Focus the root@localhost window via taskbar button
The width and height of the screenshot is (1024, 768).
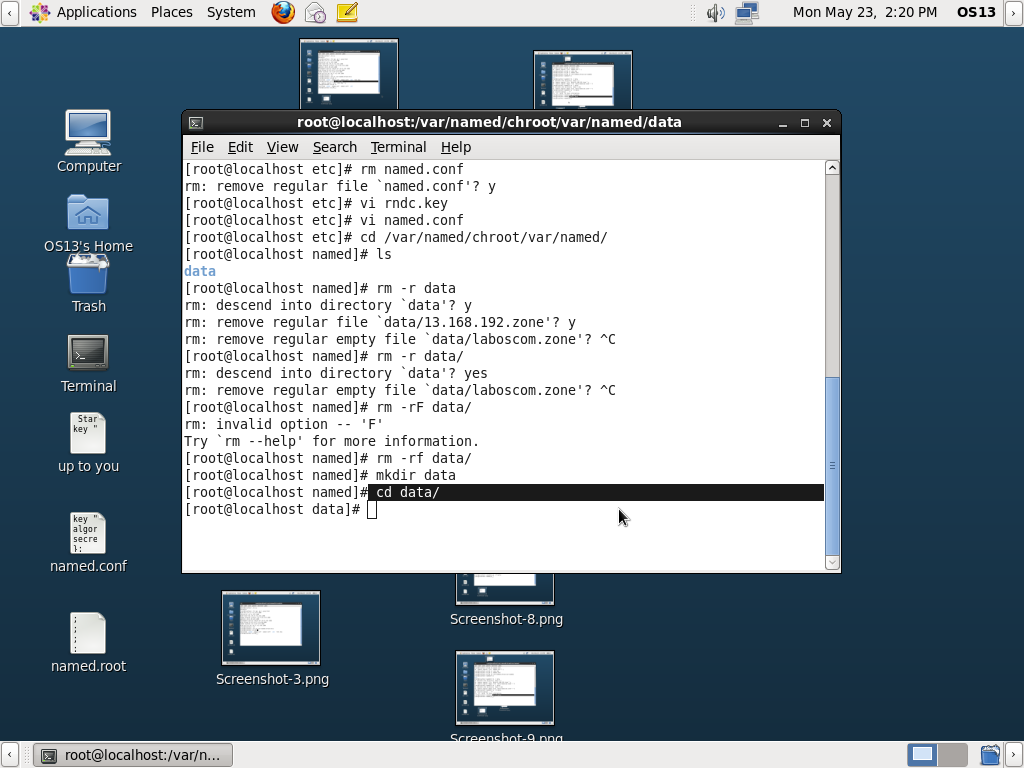click(133, 755)
